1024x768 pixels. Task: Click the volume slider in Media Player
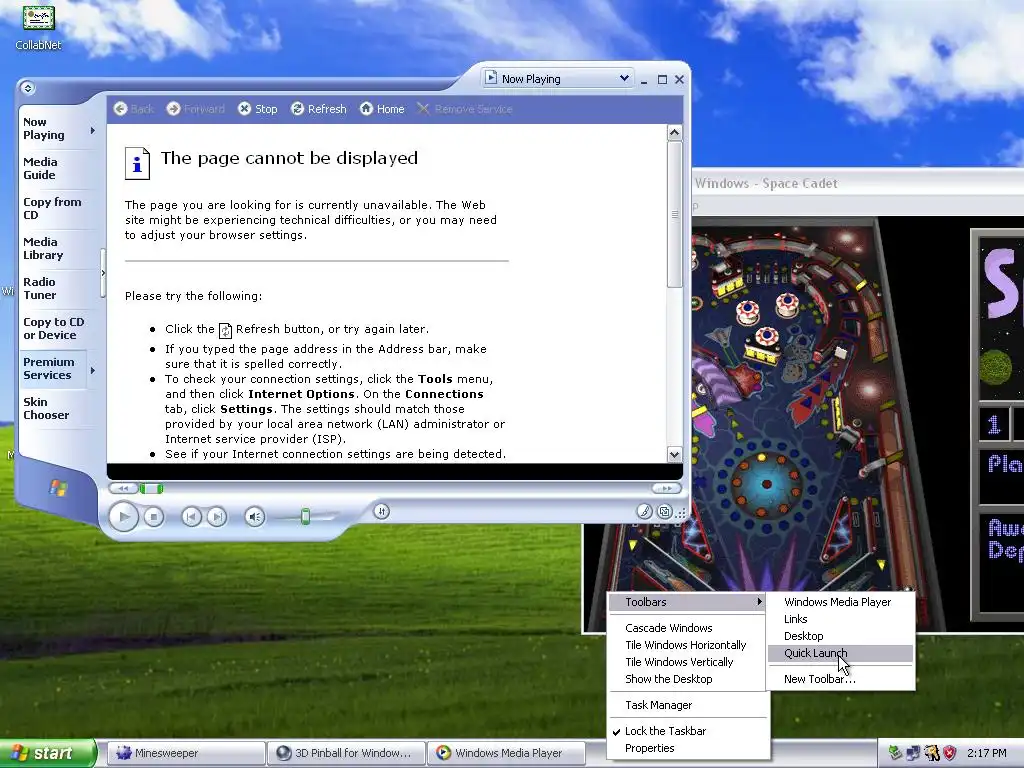pyautogui.click(x=305, y=517)
